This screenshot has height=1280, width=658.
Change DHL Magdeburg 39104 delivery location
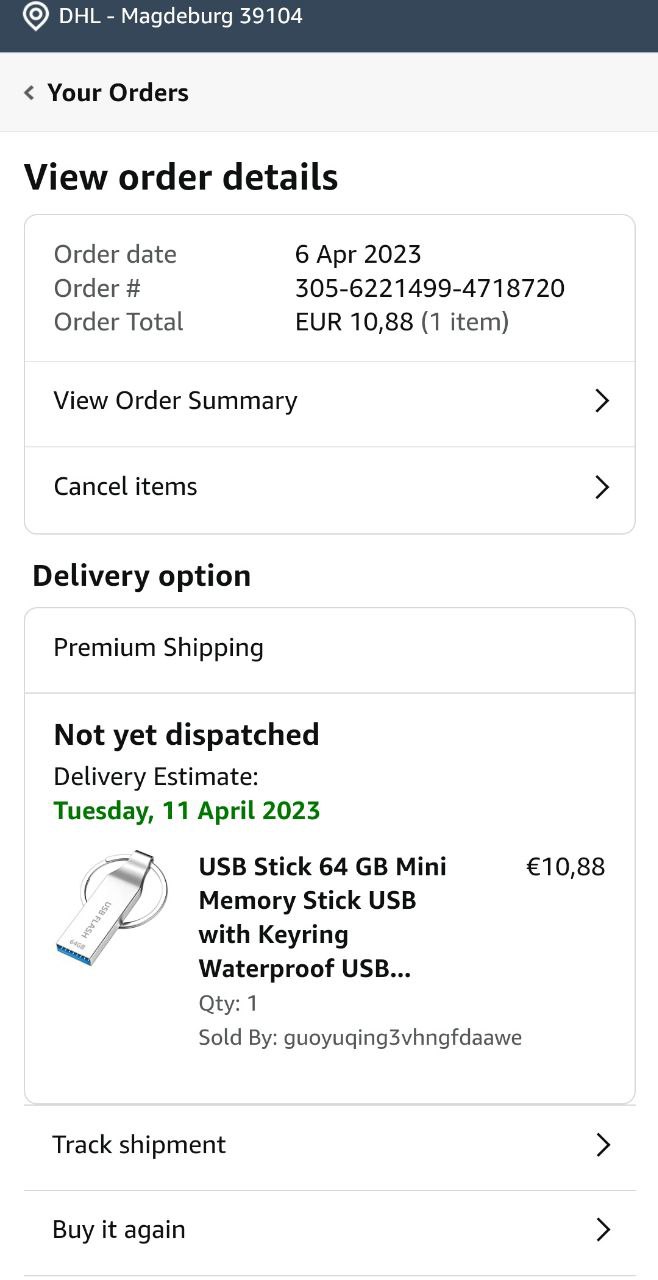click(180, 17)
